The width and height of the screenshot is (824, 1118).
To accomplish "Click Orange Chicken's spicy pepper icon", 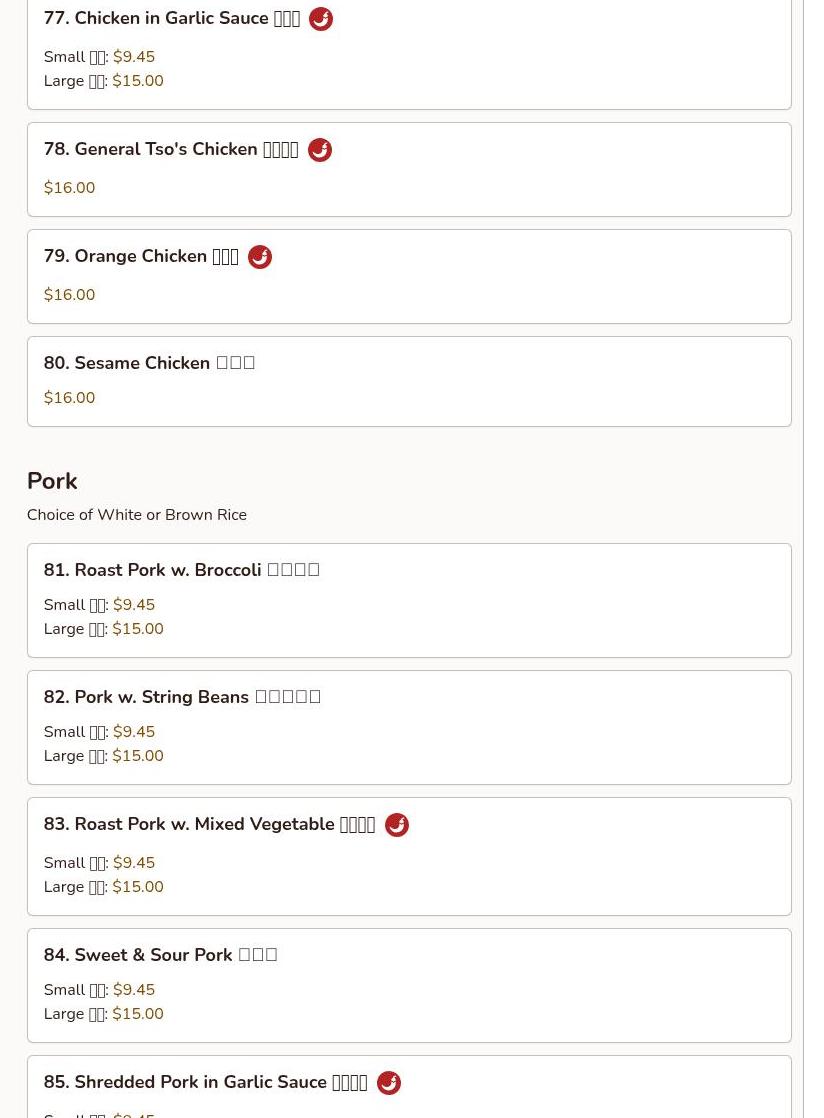I will coord(260,257).
